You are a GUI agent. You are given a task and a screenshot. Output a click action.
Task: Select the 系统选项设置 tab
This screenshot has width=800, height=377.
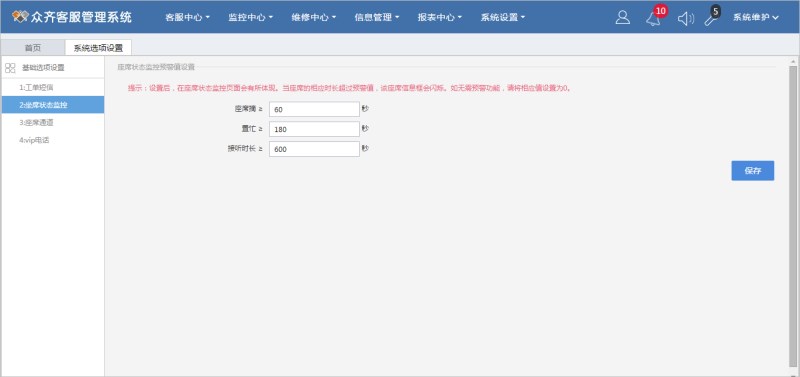(x=98, y=48)
